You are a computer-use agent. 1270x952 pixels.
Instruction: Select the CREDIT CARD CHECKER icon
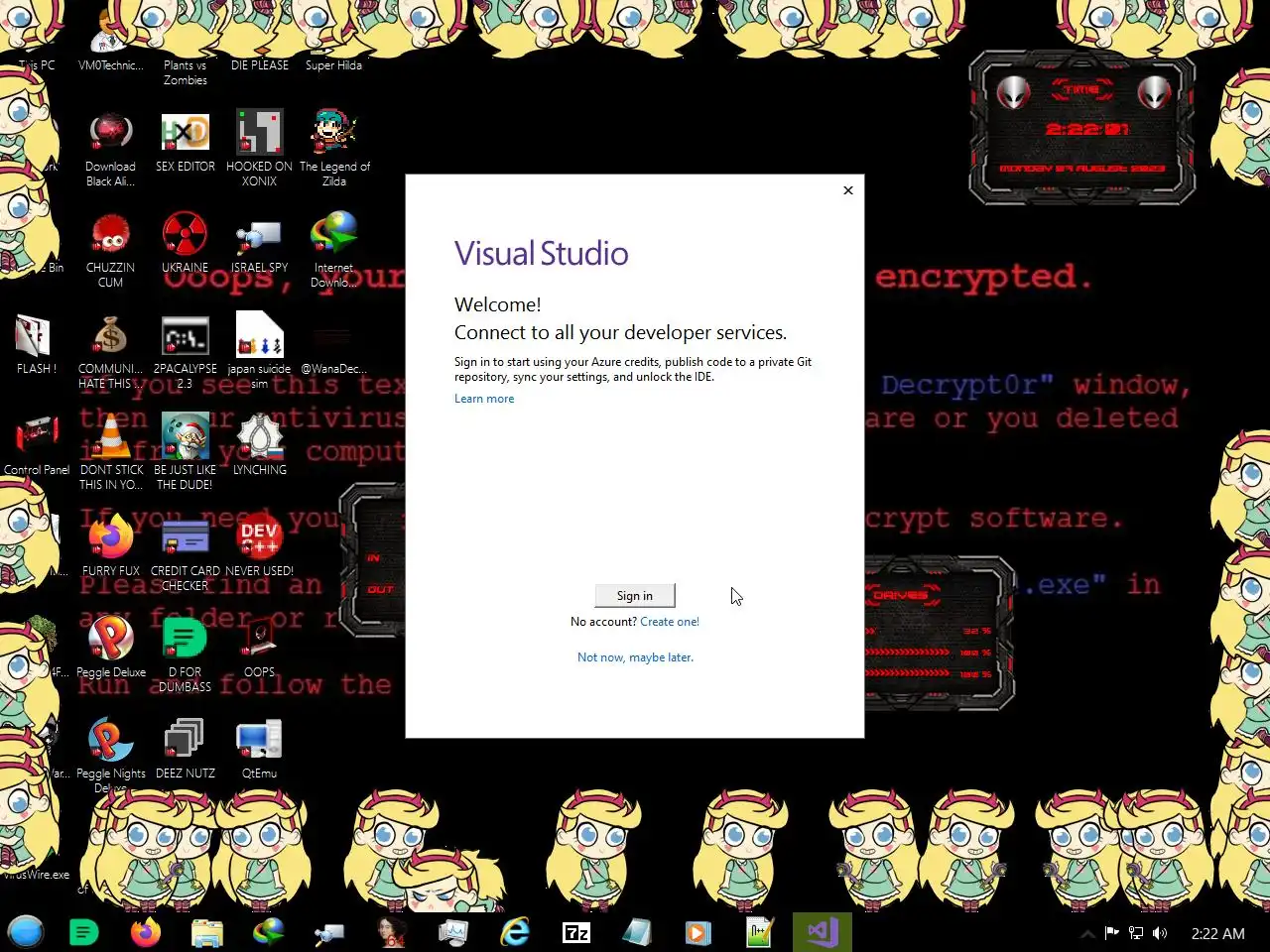click(186, 553)
